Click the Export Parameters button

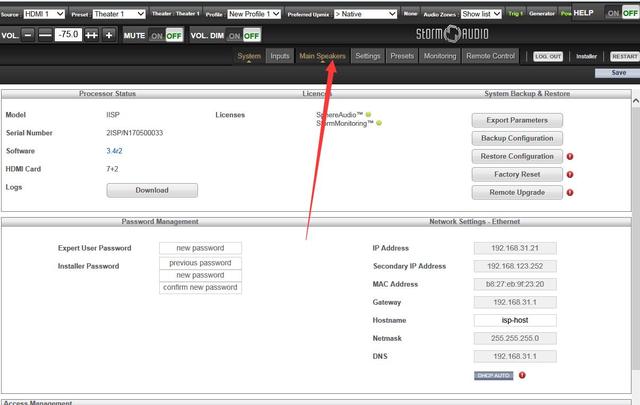(516, 120)
